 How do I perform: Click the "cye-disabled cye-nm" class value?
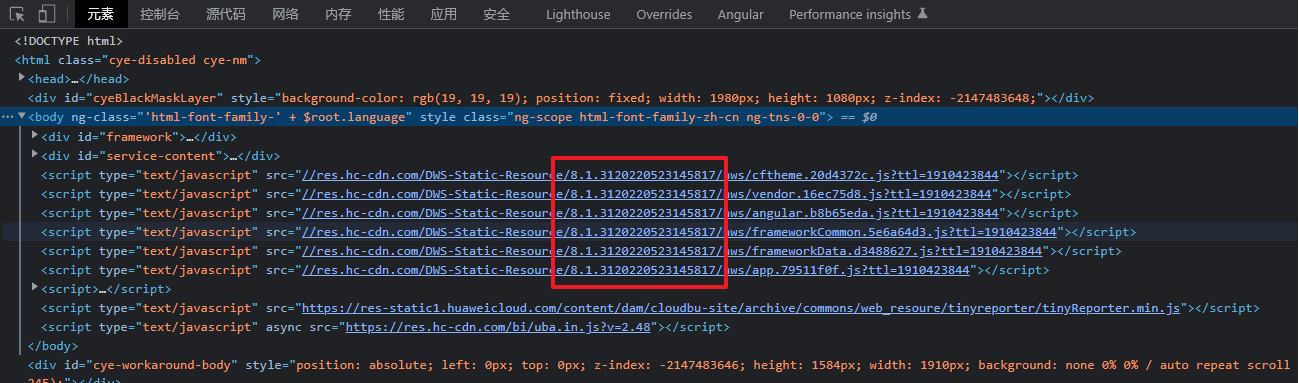[x=180, y=60]
